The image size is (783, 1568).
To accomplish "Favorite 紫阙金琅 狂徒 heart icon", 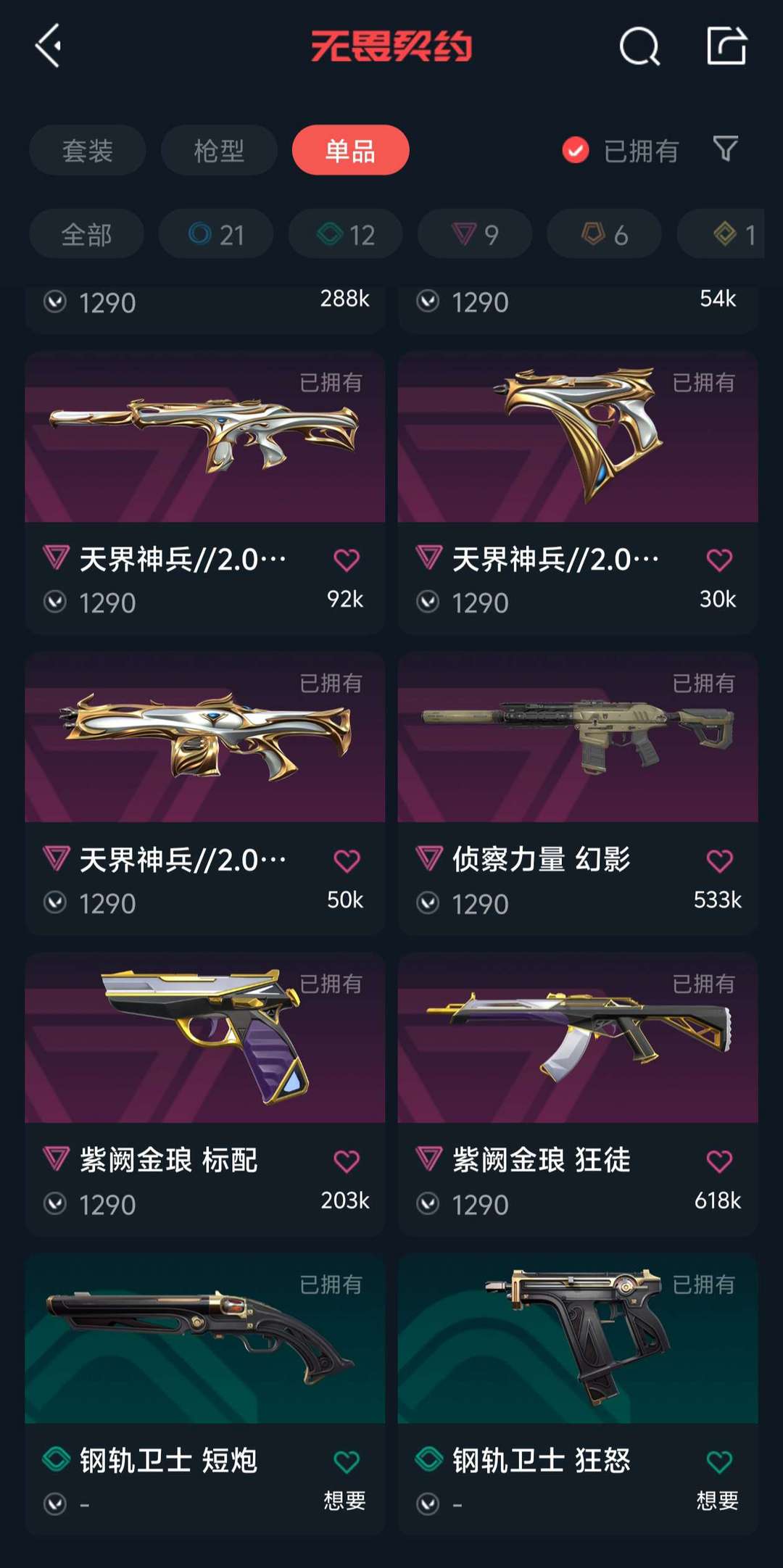I will click(x=719, y=1161).
